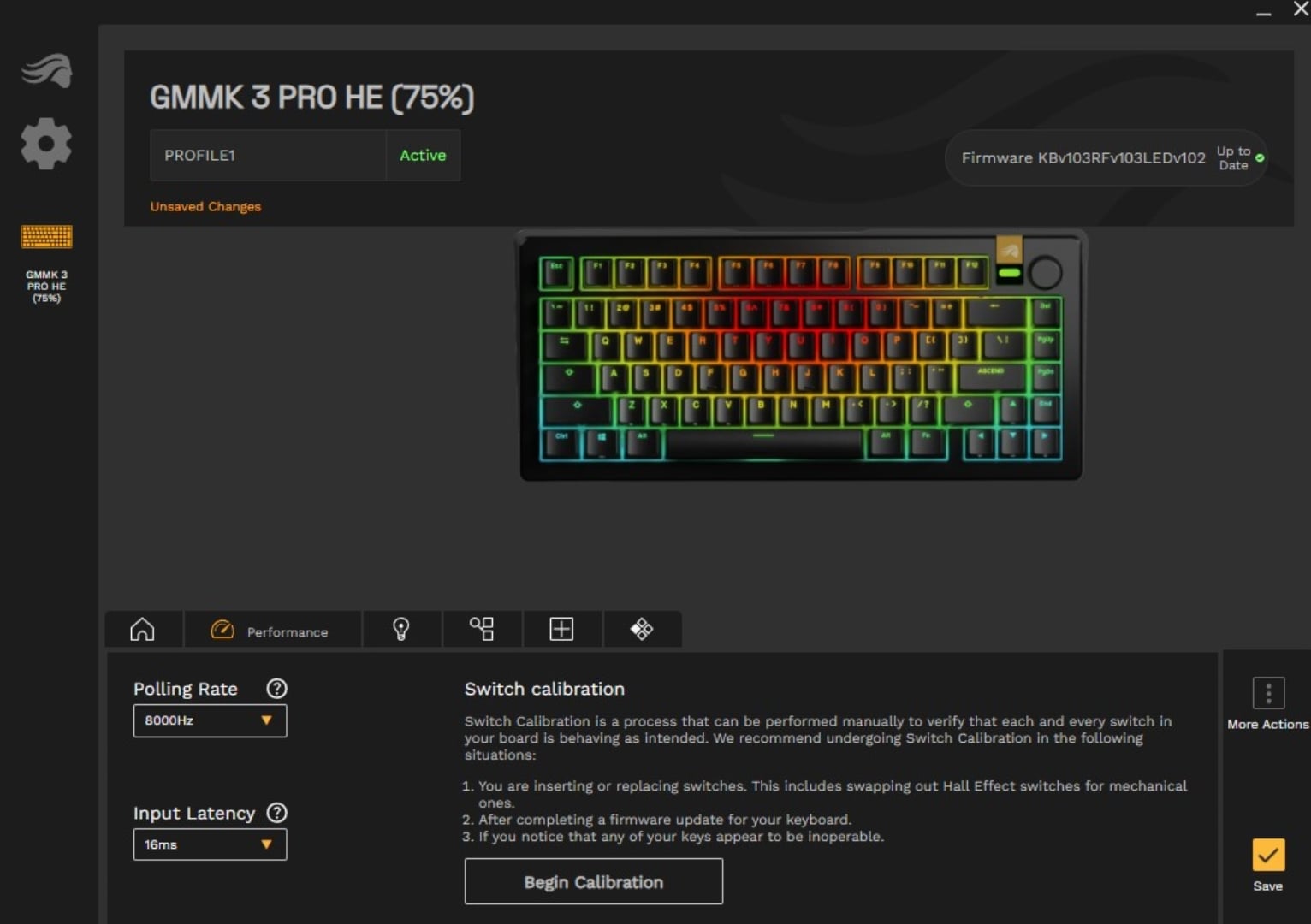This screenshot has height=924, width=1311.
Task: Click the Firmware Up to Date status pill
Action: (1106, 158)
